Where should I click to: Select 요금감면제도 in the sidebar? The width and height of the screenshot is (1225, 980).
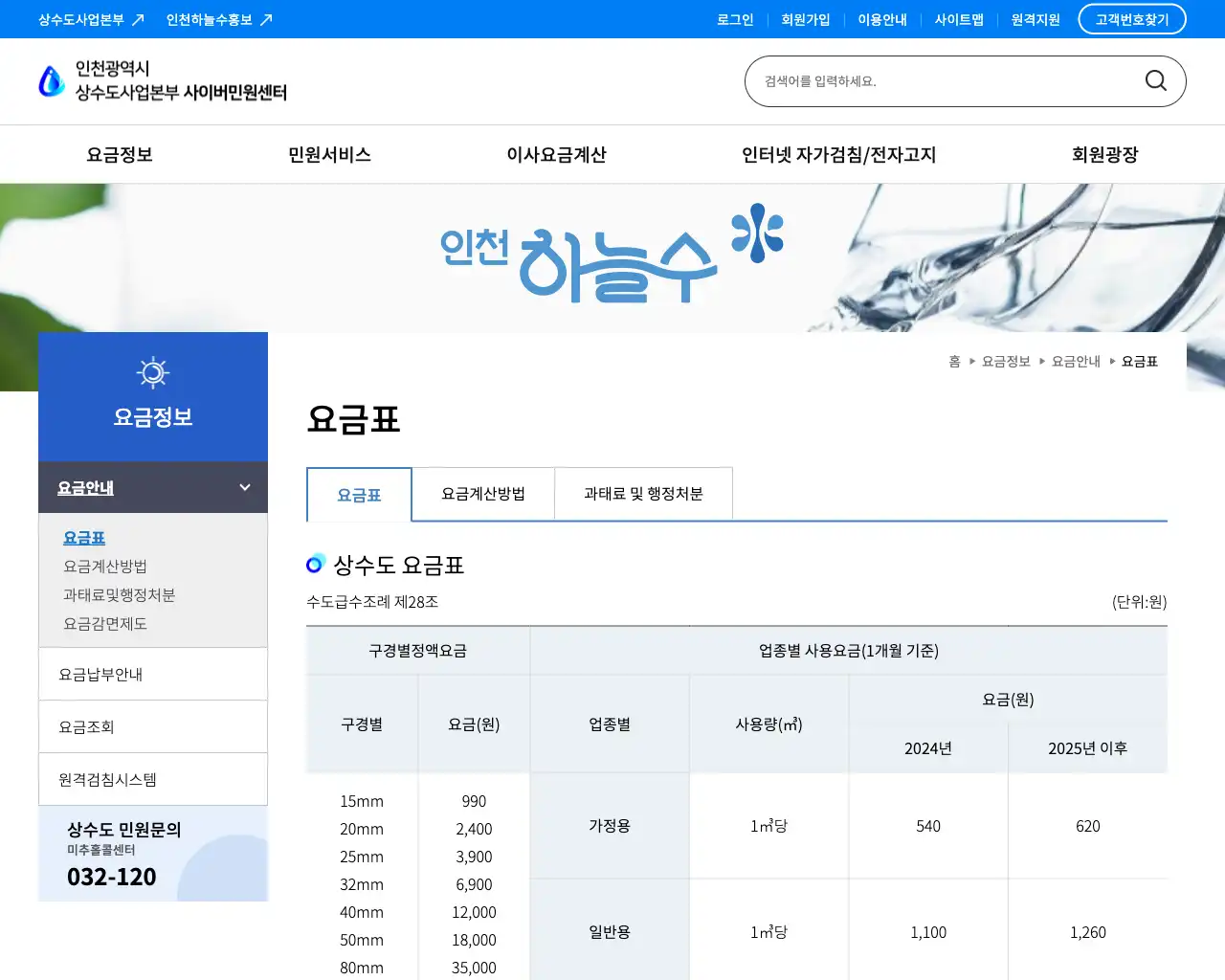click(x=105, y=624)
